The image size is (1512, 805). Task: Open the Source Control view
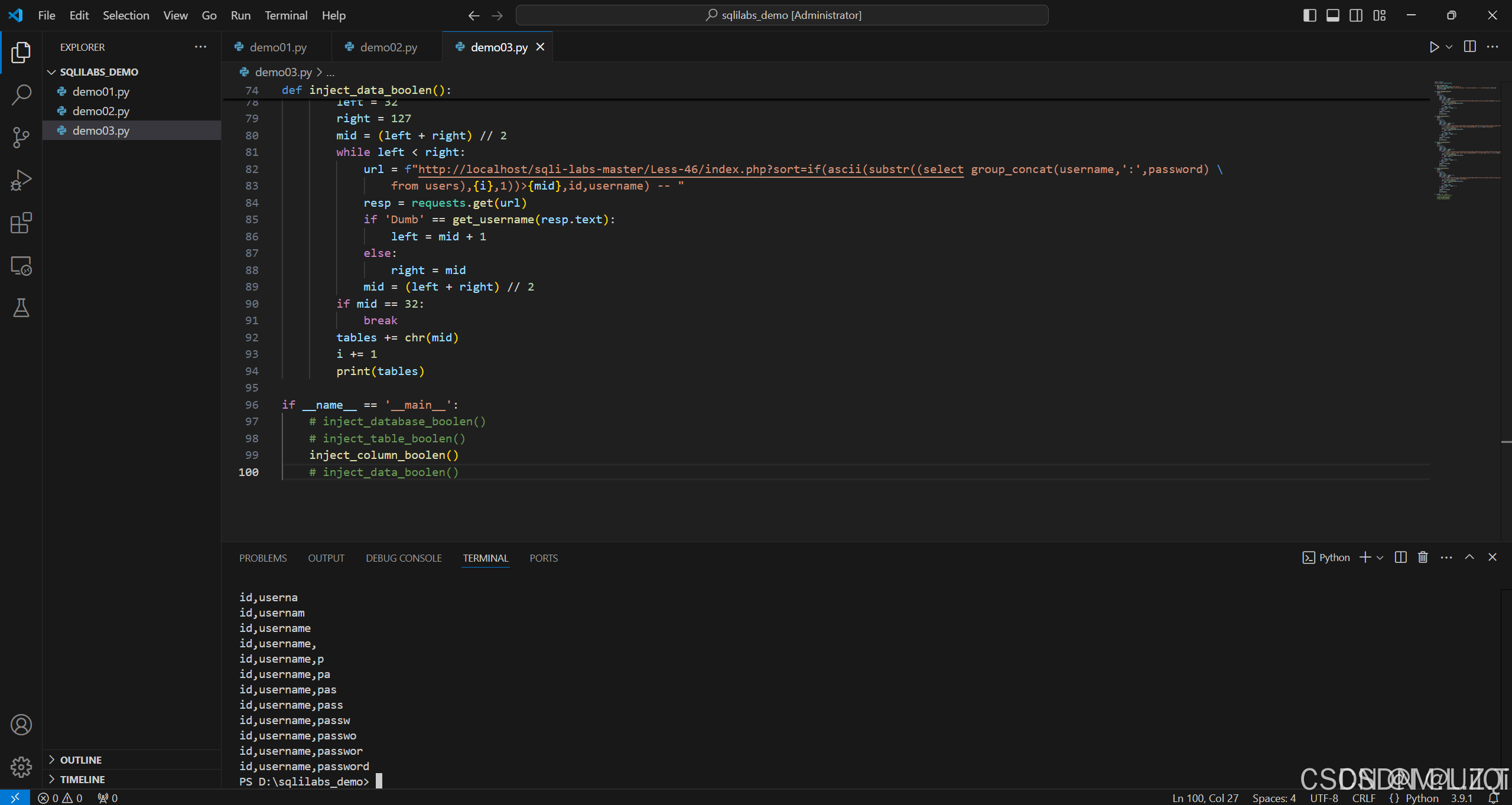pos(21,137)
